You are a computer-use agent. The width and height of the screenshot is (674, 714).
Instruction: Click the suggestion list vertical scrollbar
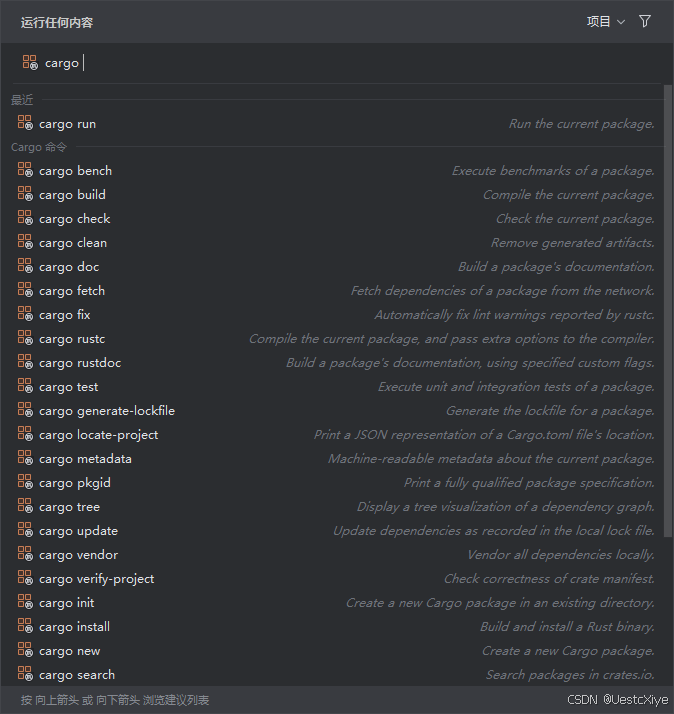point(668,311)
